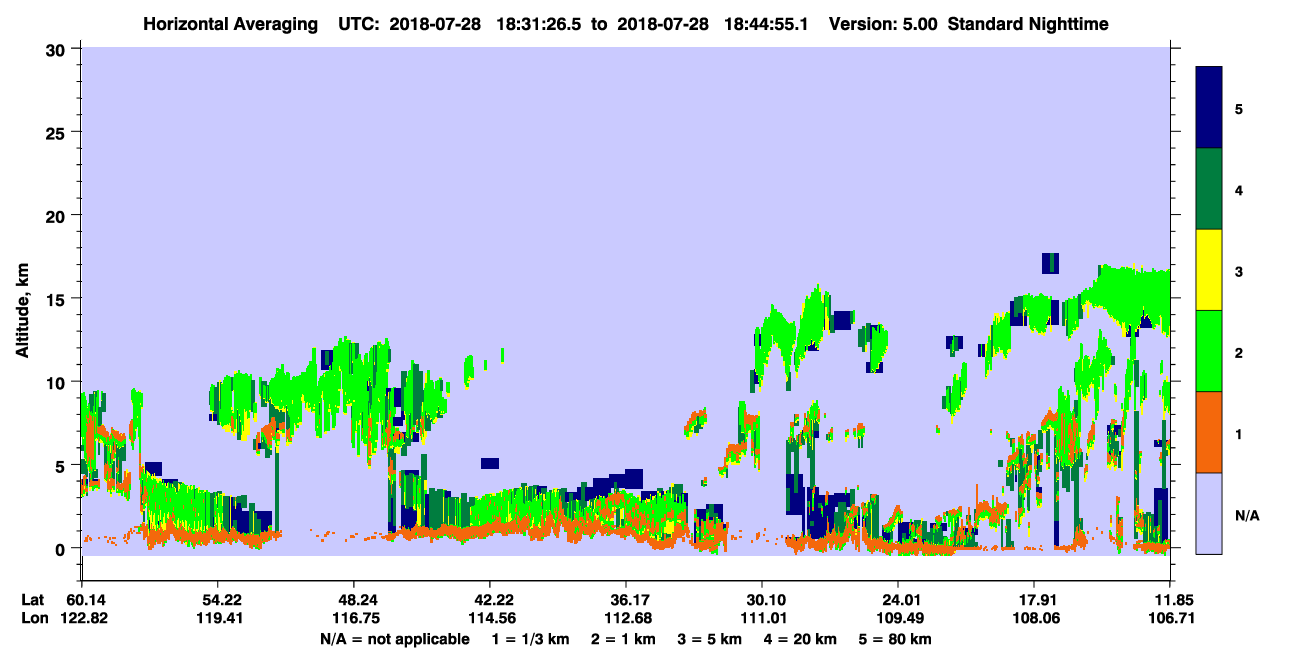Click the legend text 'N/A = not applicable'

click(x=394, y=639)
